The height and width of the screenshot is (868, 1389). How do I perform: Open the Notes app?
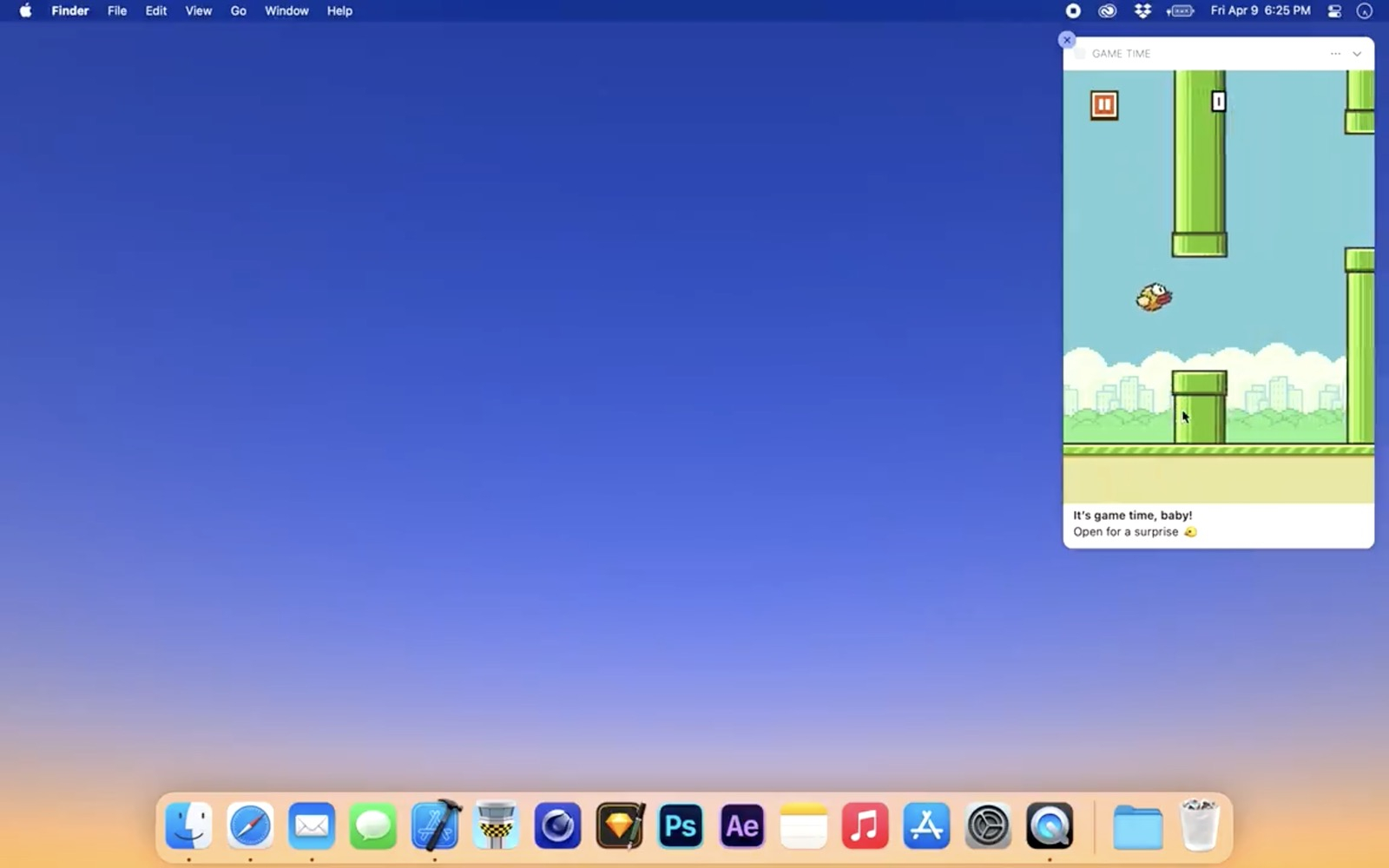tap(804, 825)
